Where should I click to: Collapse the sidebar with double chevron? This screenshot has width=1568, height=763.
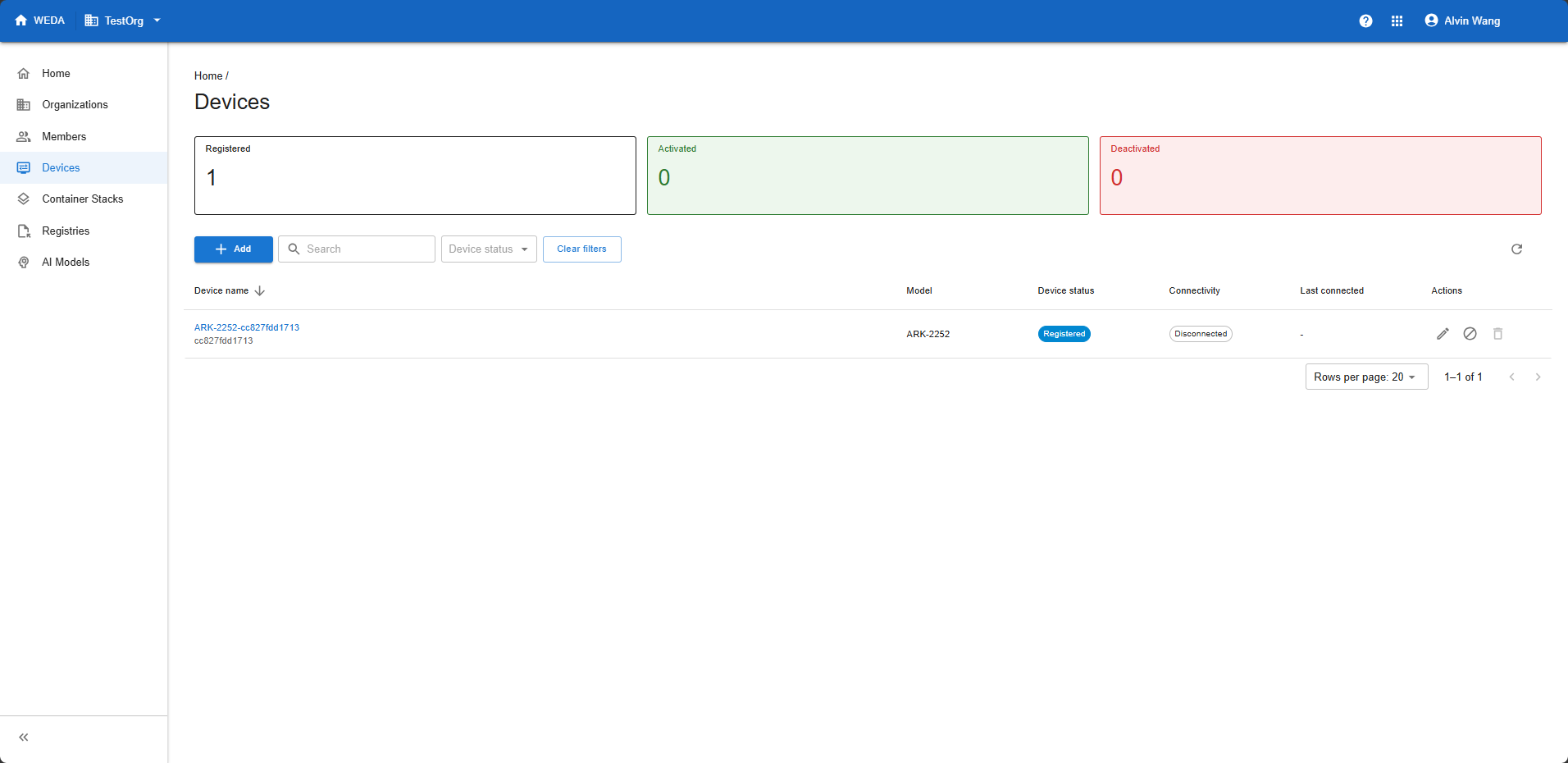click(x=24, y=738)
